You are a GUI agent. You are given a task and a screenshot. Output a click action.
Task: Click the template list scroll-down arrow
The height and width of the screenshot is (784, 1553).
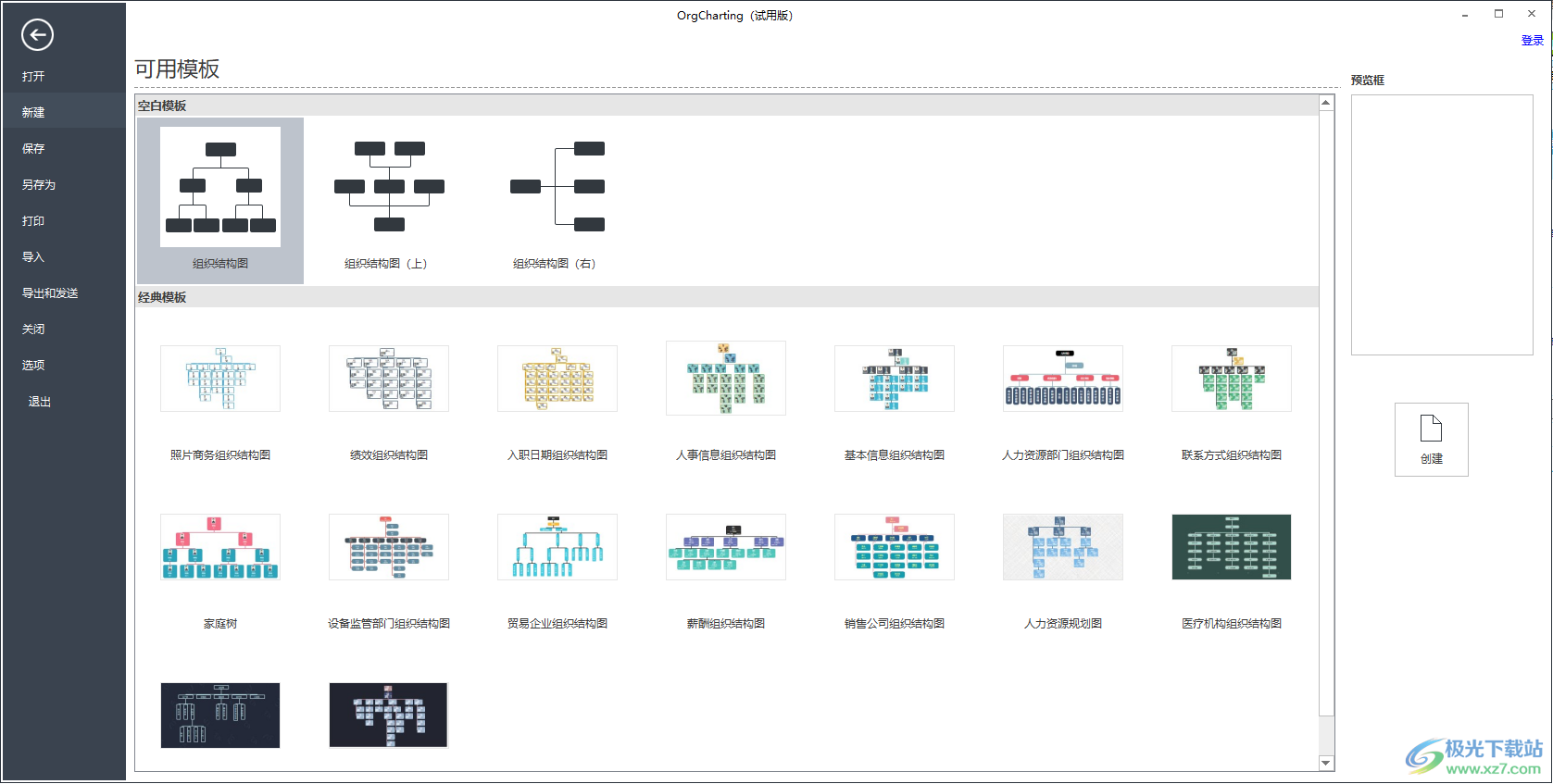click(x=1326, y=764)
